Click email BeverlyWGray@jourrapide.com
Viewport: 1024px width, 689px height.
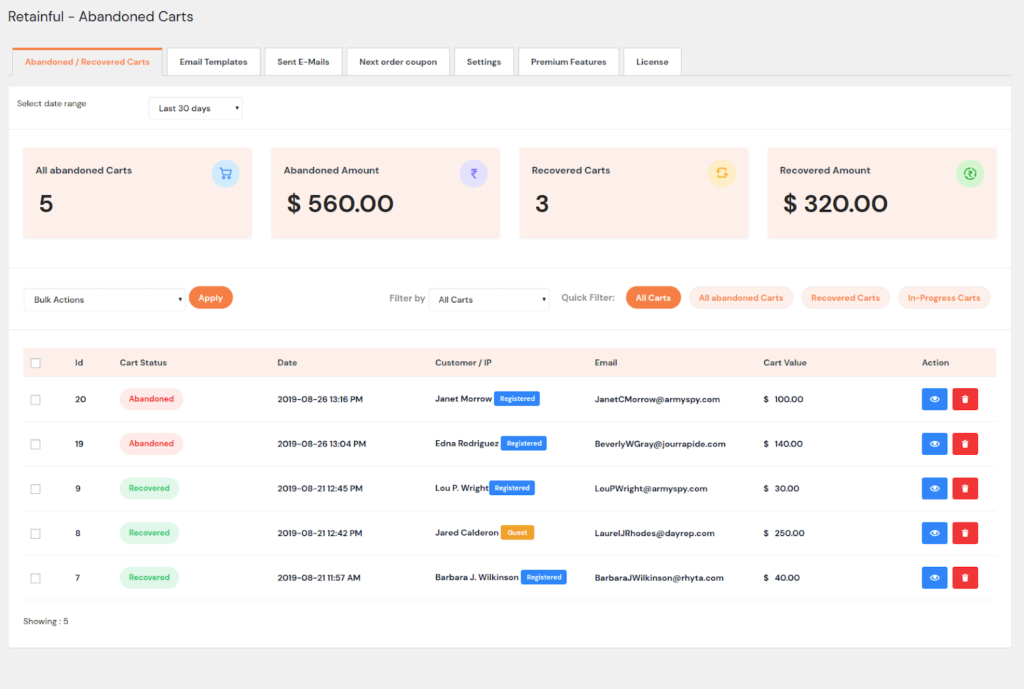click(660, 444)
